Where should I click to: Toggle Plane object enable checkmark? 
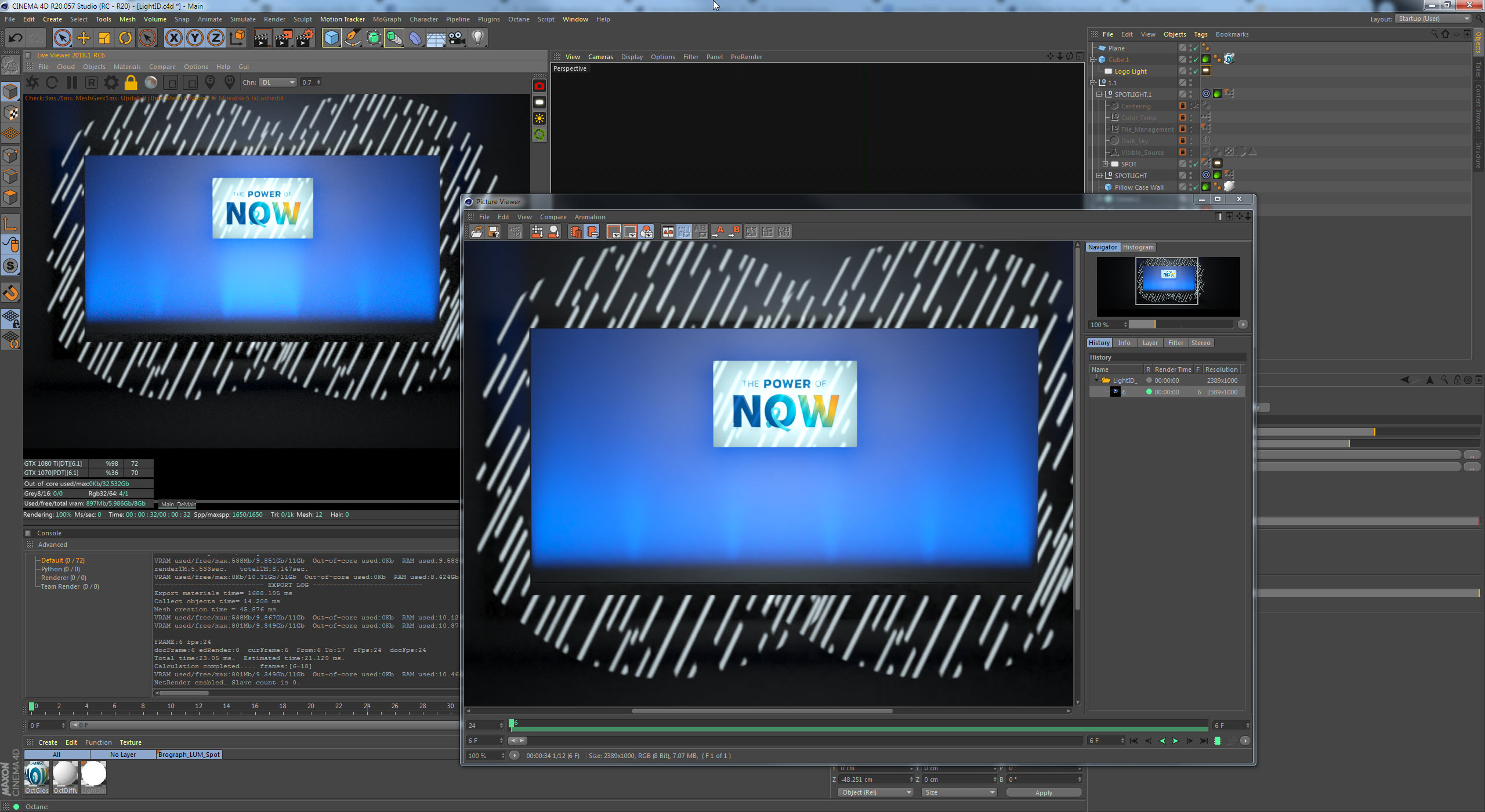click(1196, 48)
